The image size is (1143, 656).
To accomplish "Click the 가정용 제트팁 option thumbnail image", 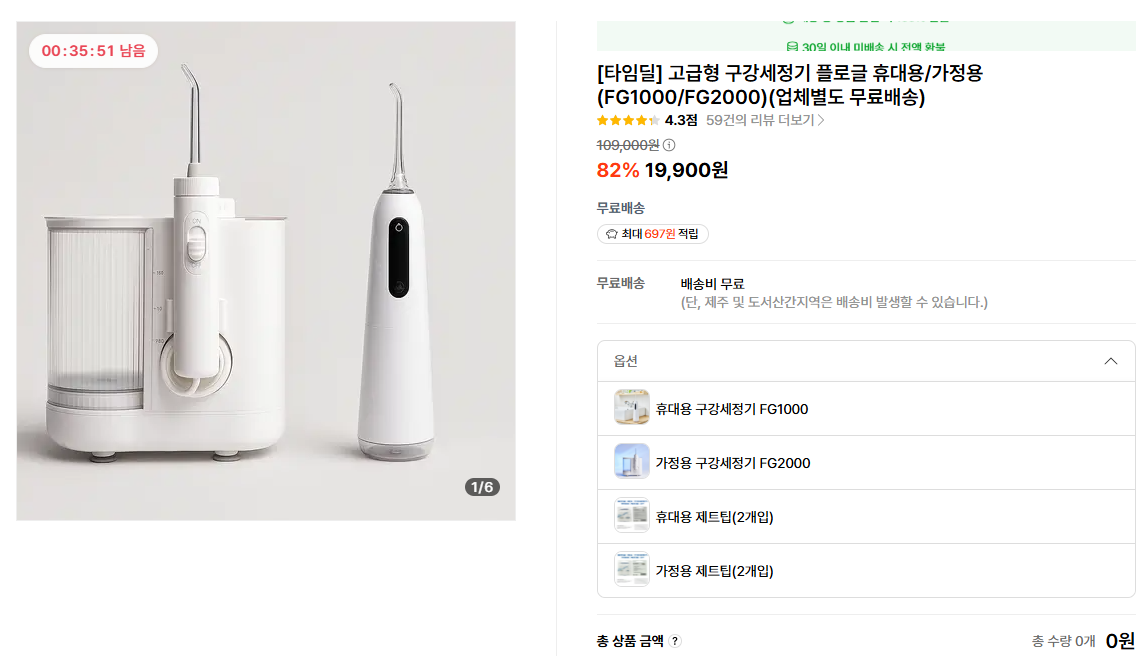I will [632, 570].
